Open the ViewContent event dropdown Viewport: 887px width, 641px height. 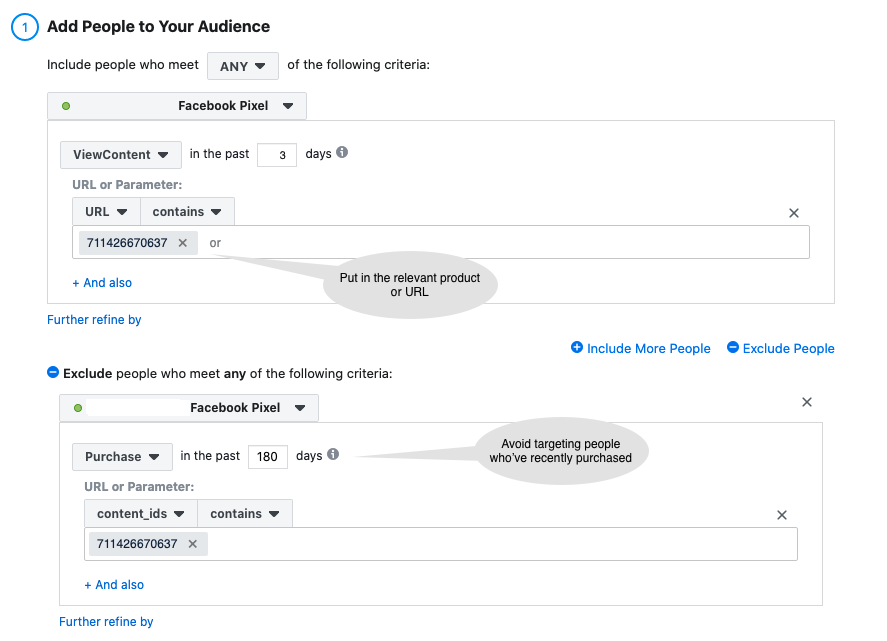[x=121, y=155]
